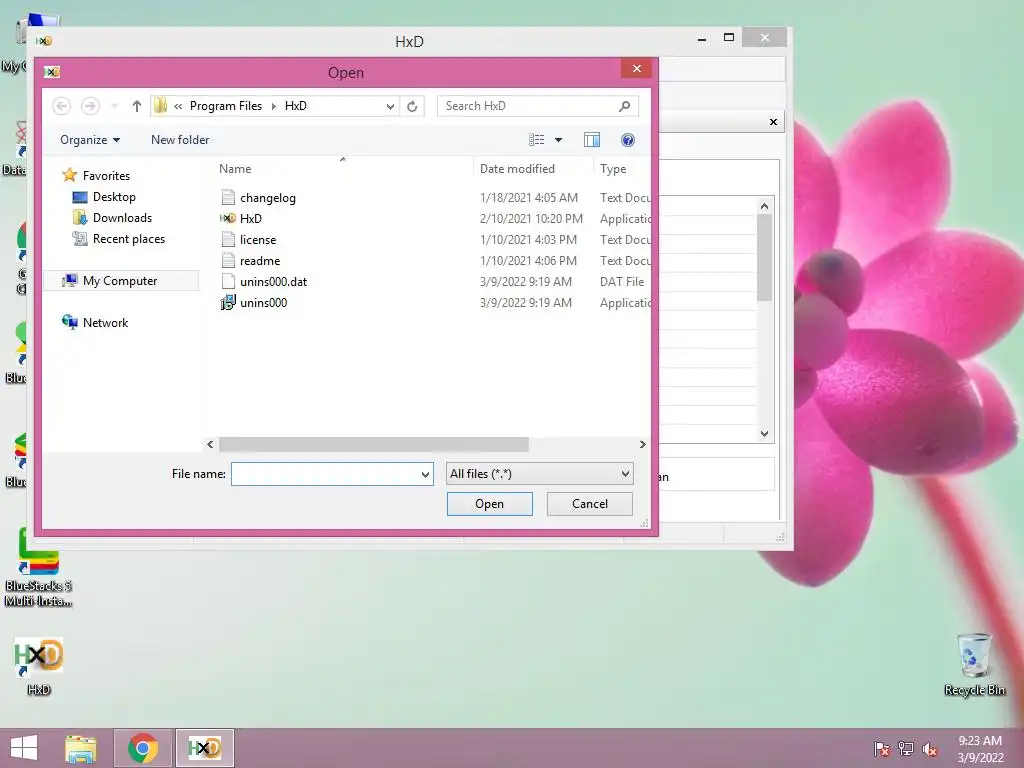Open File Explorer from taskbar

tap(81, 748)
